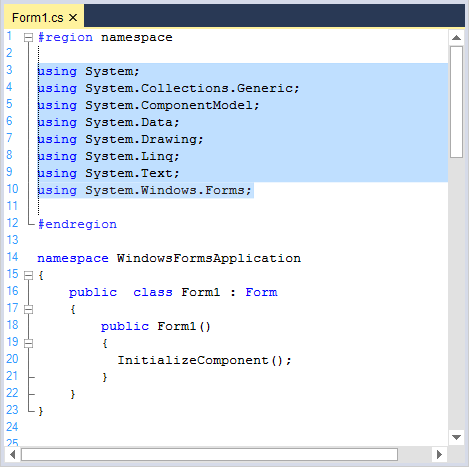The width and height of the screenshot is (469, 467).
Task: Click 'System.Collections.Generic;' in the code
Action: (x=192, y=88)
